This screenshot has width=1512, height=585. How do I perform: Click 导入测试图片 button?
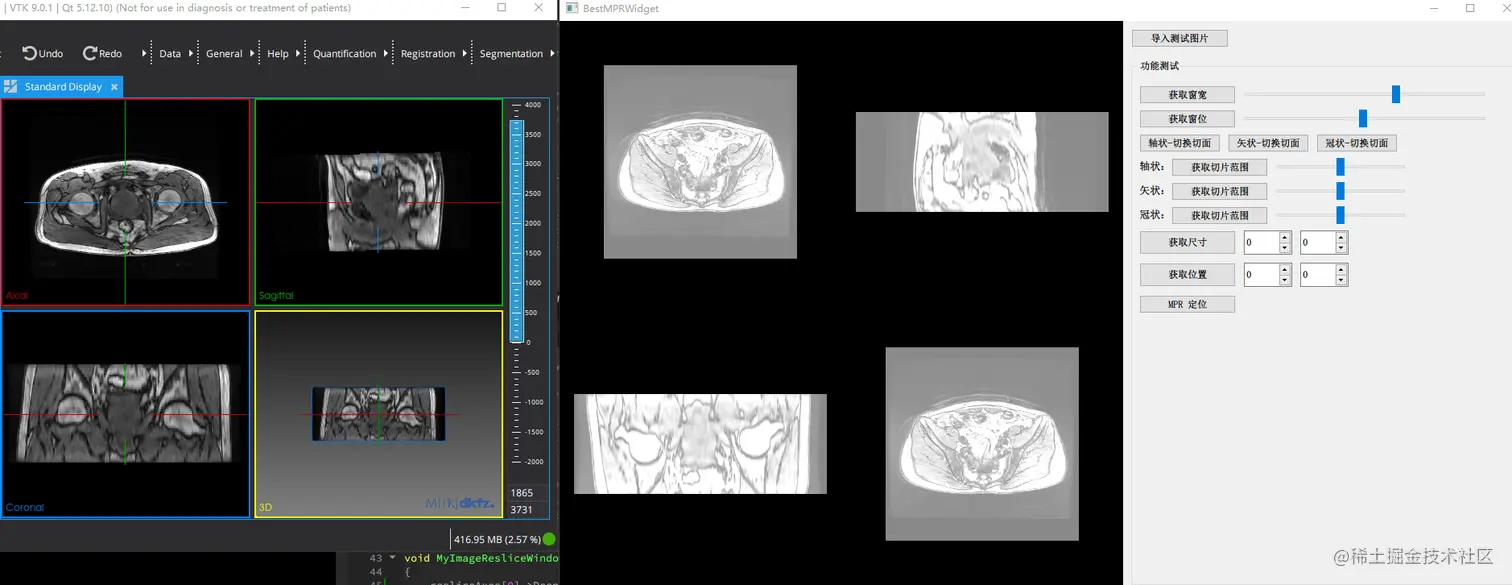[1180, 38]
